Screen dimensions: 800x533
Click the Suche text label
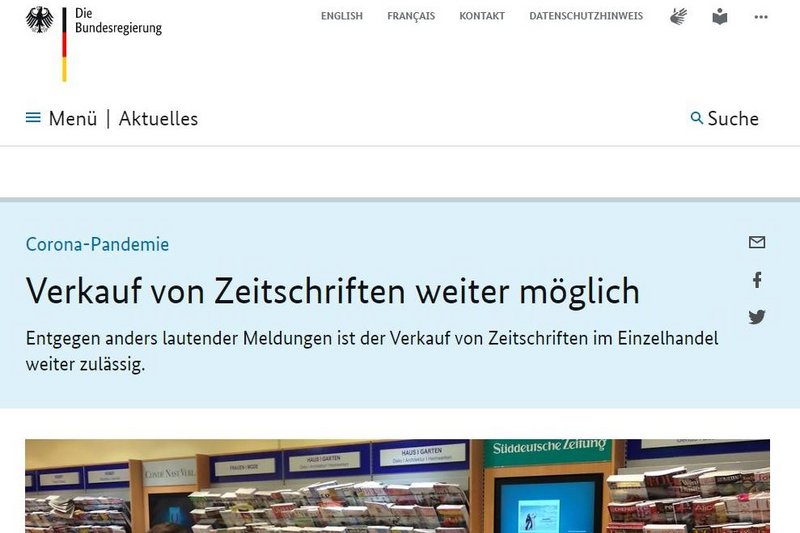tap(733, 119)
